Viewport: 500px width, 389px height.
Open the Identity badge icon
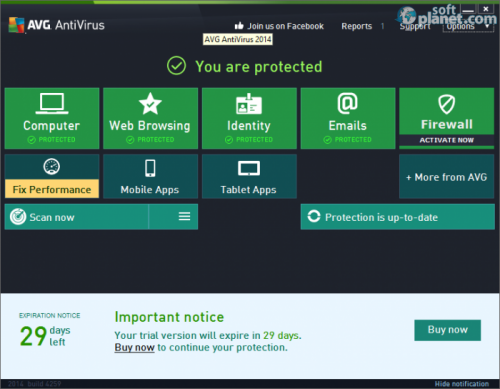pos(249,104)
